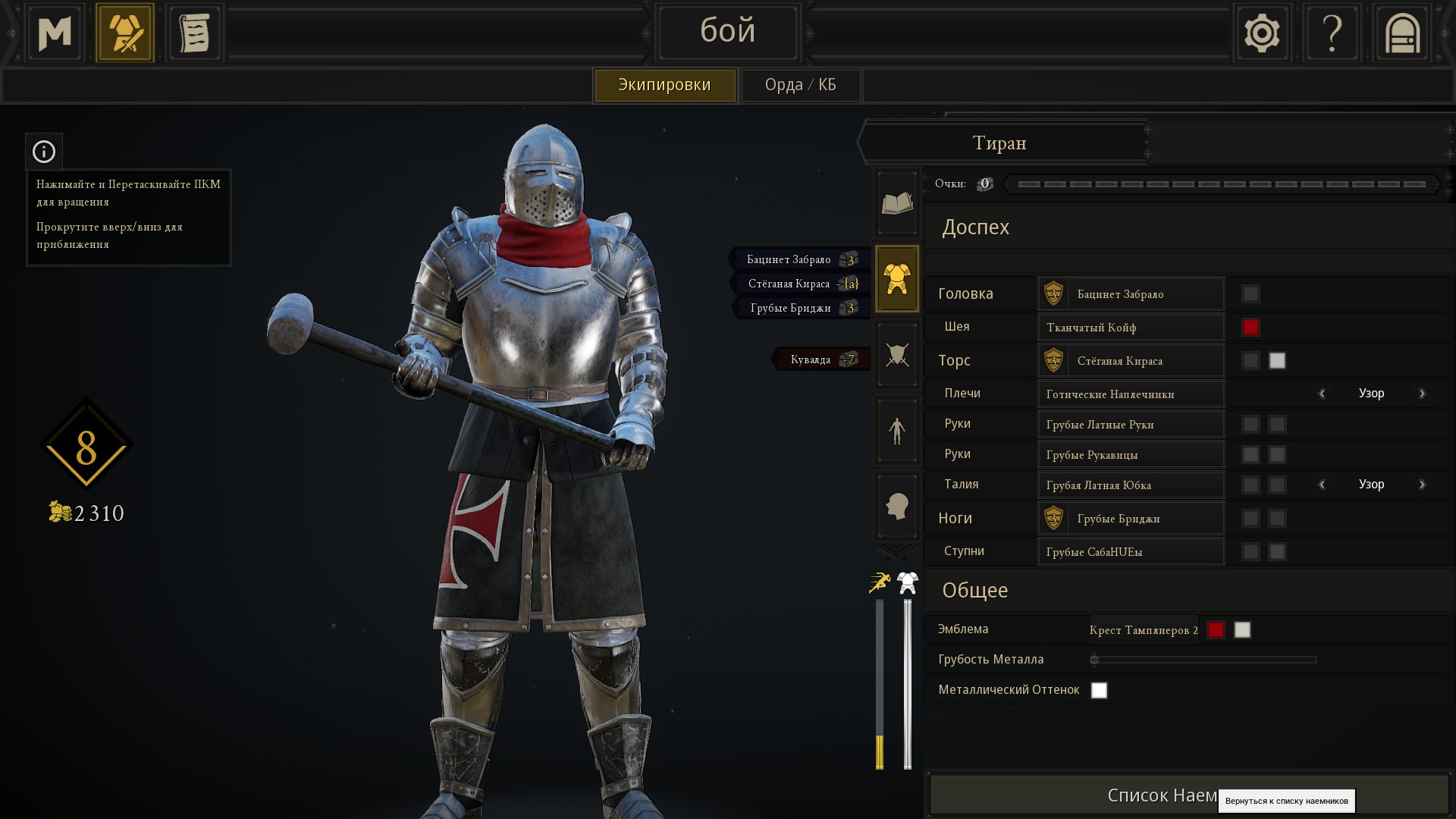Screen dimensions: 1456x819
Task: Open the scroll document icon in top bar
Action: point(194,33)
